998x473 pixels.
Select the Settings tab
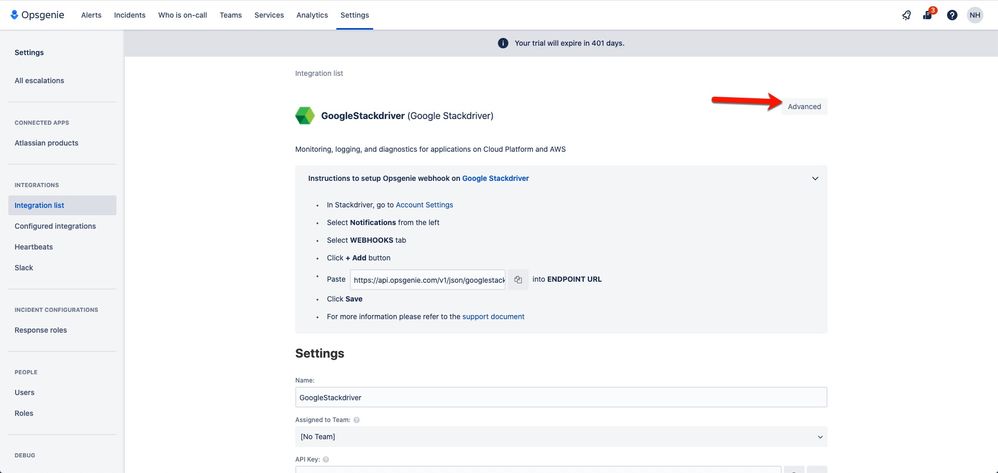pyautogui.click(x=355, y=15)
